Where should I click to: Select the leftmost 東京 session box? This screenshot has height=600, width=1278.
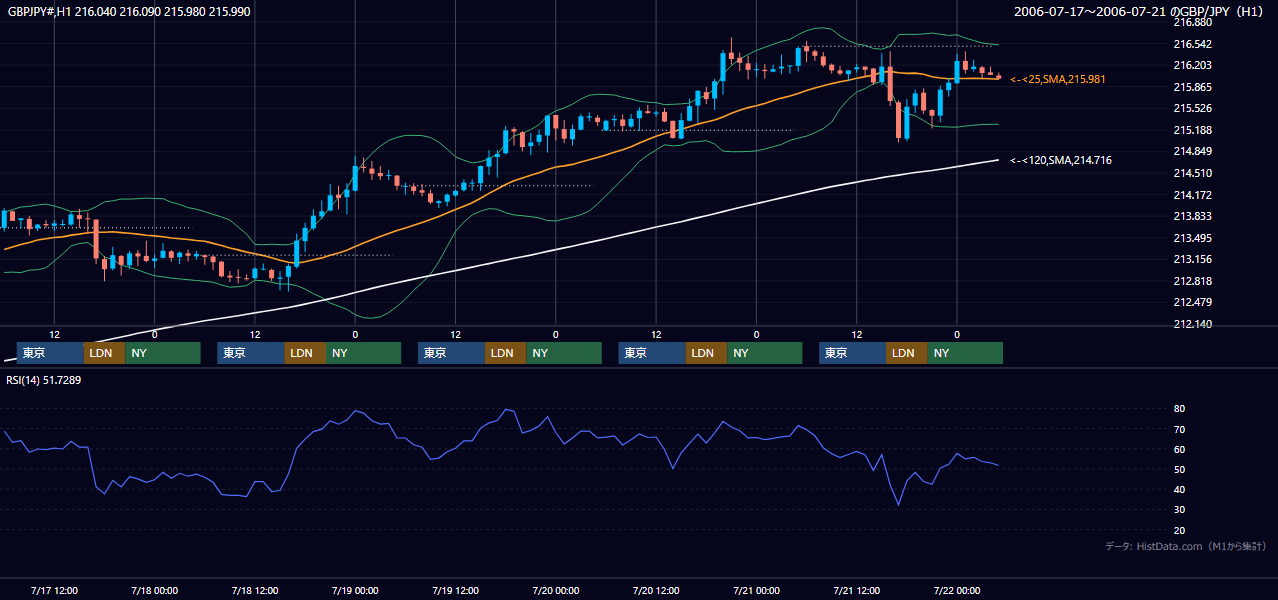point(50,353)
